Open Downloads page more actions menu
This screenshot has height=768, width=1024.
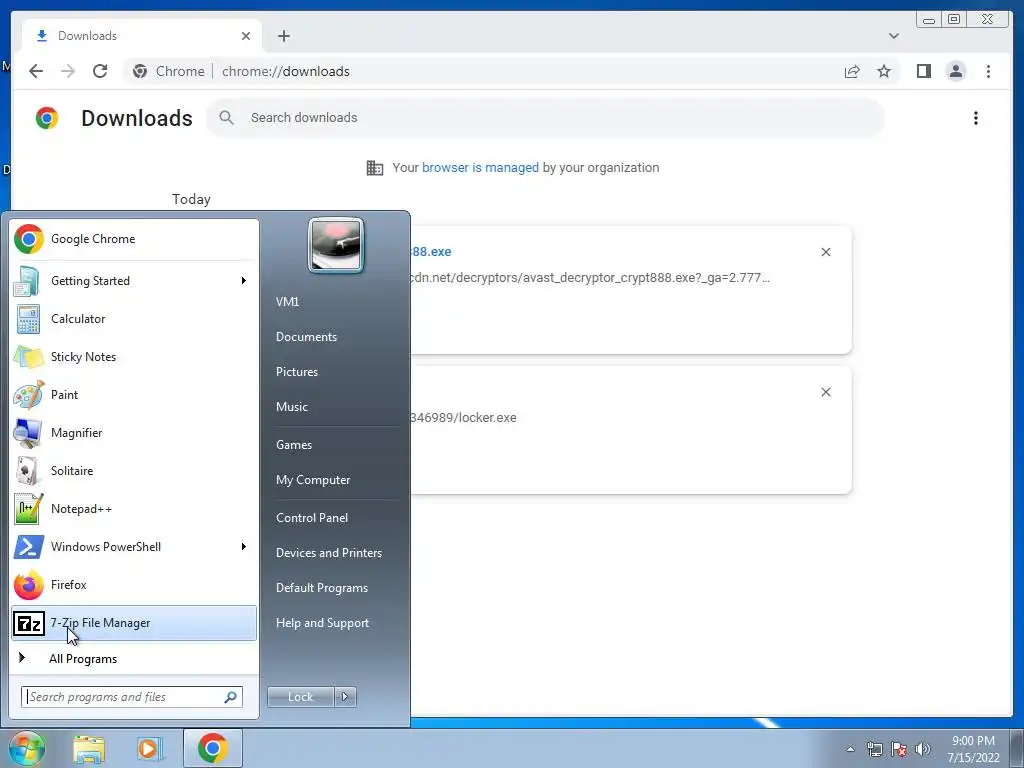tap(976, 118)
